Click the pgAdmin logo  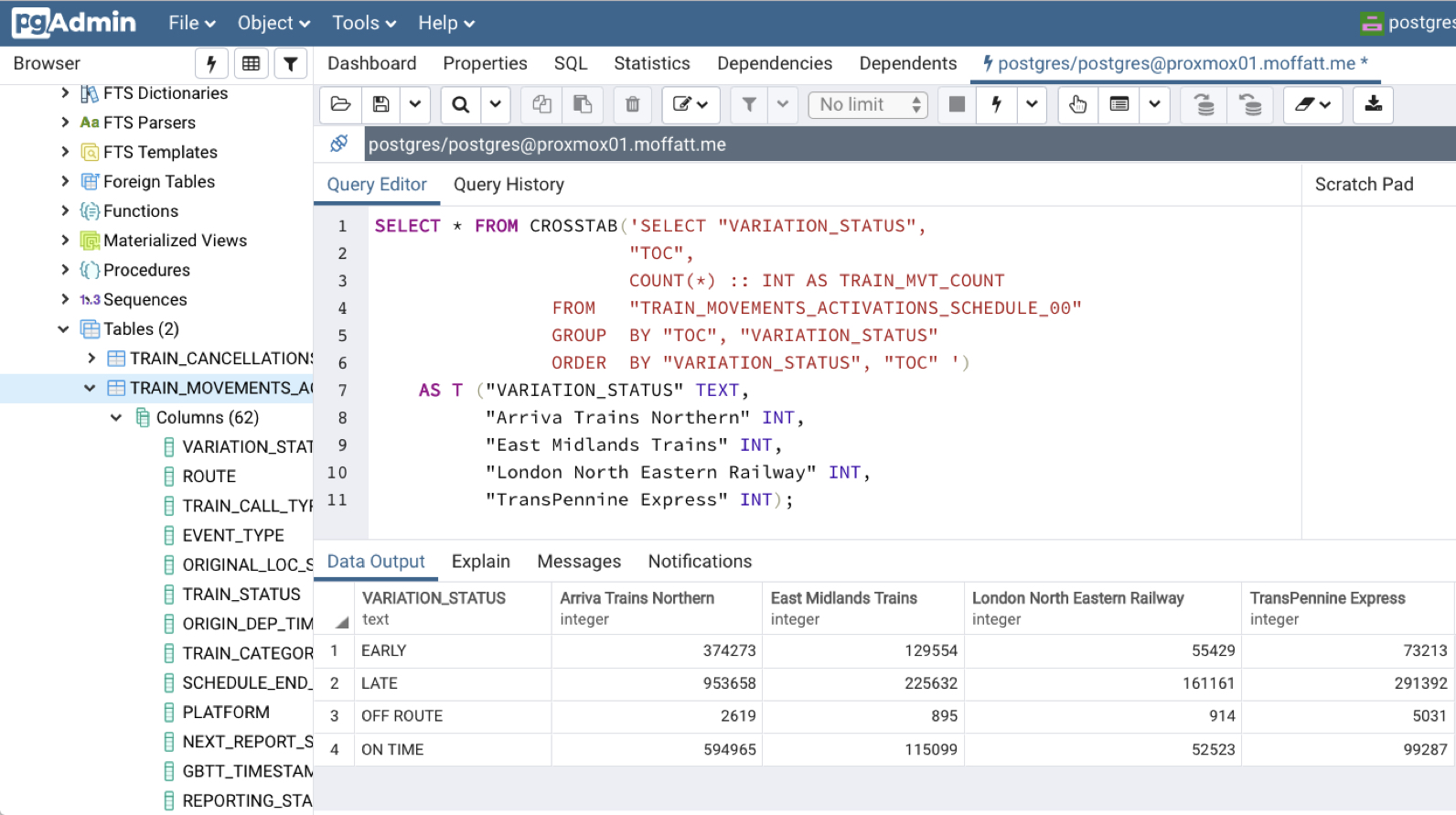(74, 23)
